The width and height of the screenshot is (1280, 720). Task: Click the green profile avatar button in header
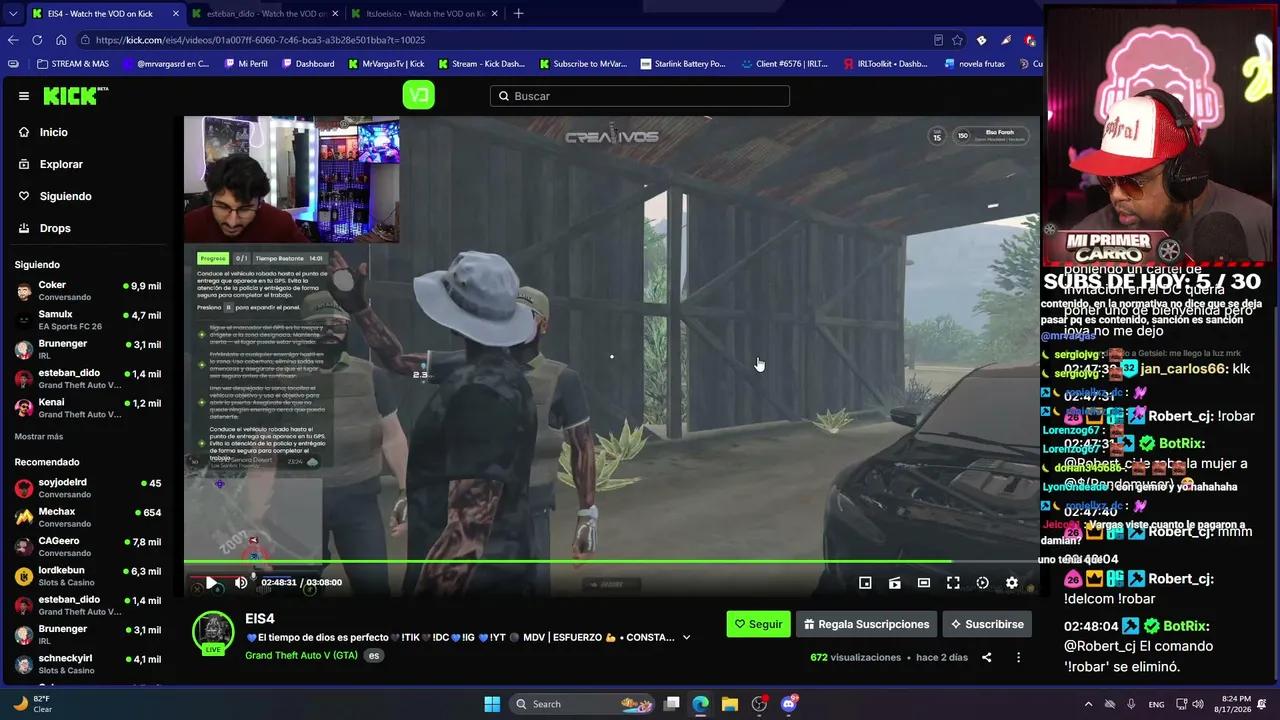point(418,96)
